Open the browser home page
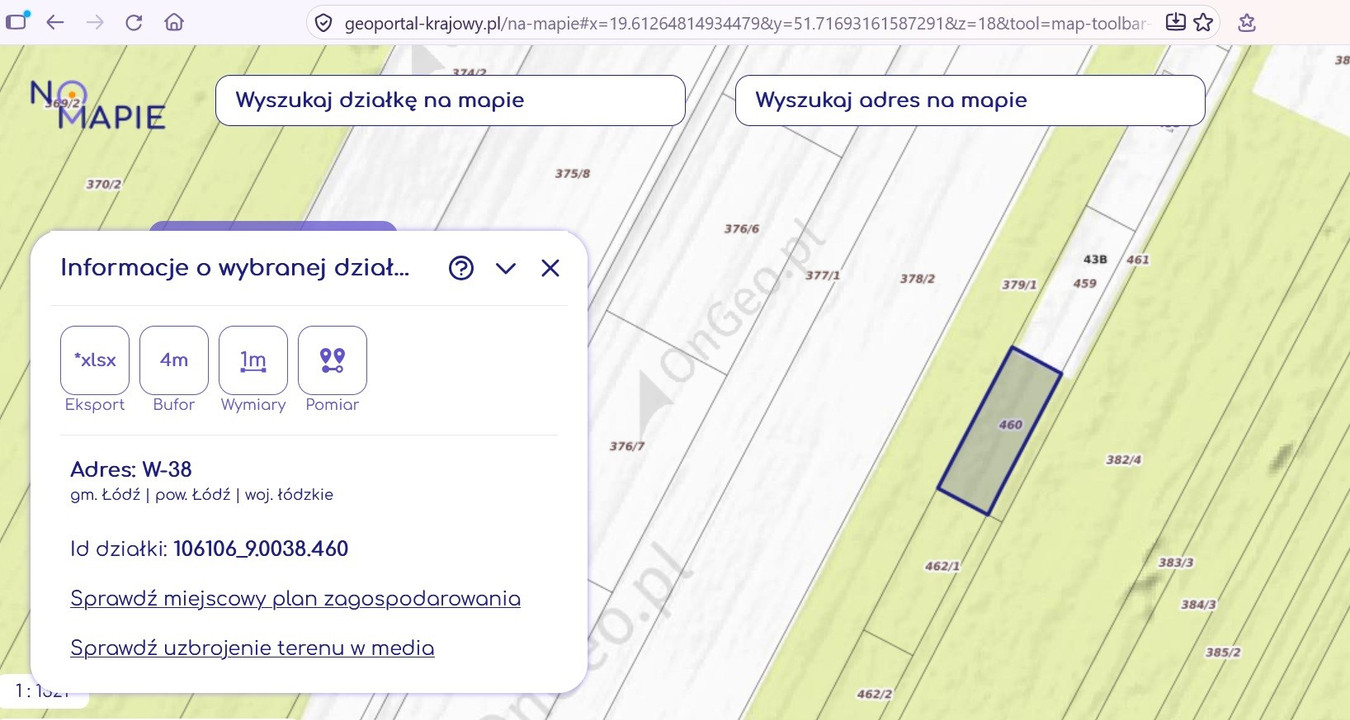Viewport: 1350px width, 720px height. click(174, 22)
